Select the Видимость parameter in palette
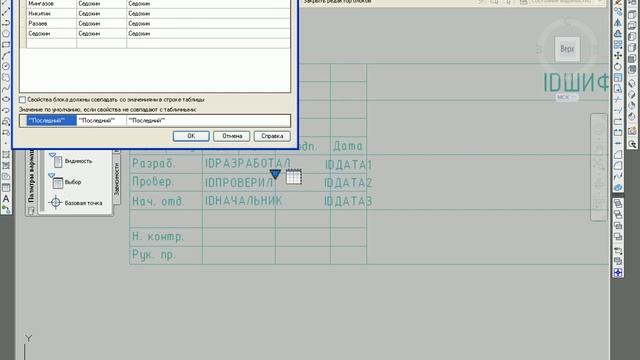Image resolution: width=640 pixels, height=360 pixels. (x=71, y=161)
